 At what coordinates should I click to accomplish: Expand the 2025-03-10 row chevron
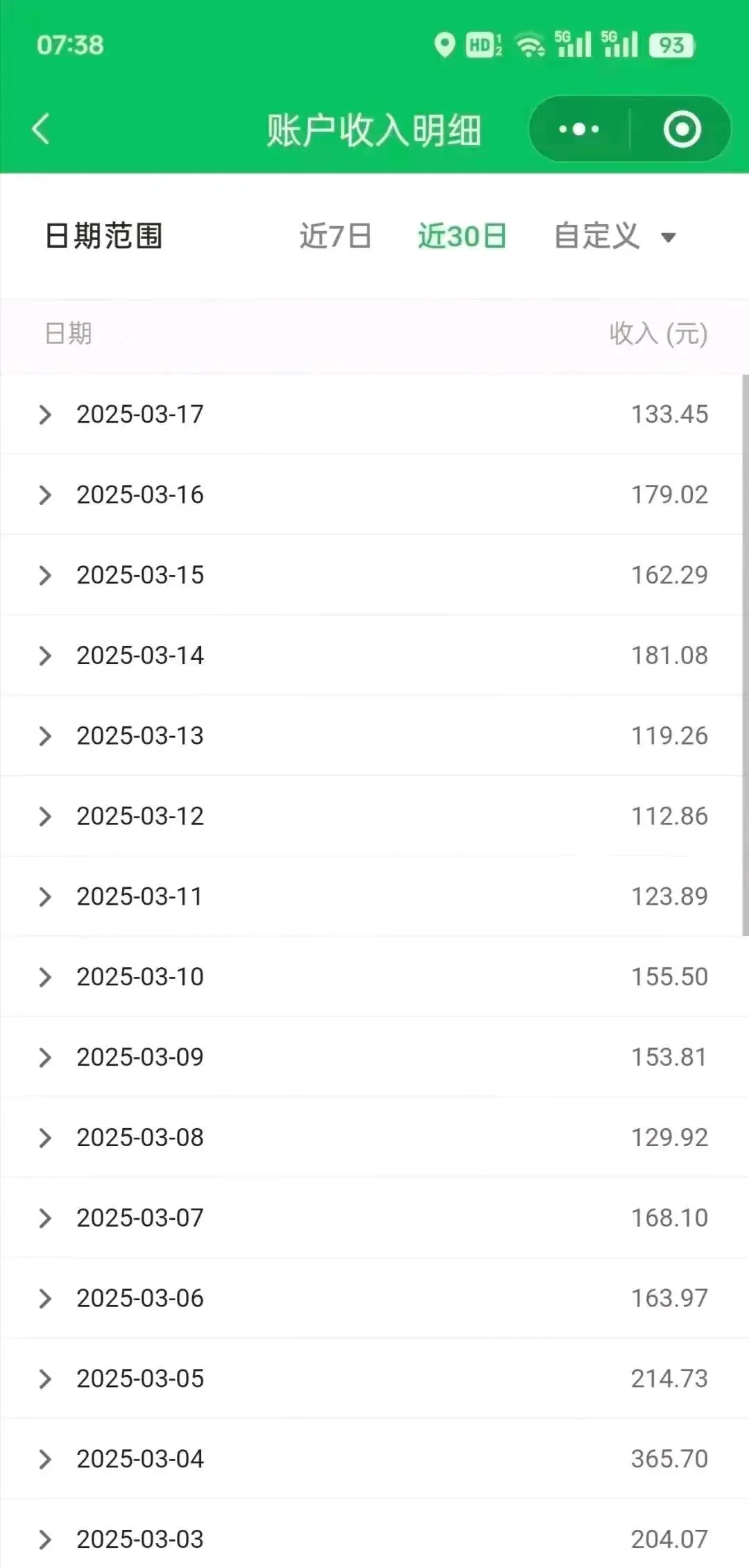pos(45,977)
